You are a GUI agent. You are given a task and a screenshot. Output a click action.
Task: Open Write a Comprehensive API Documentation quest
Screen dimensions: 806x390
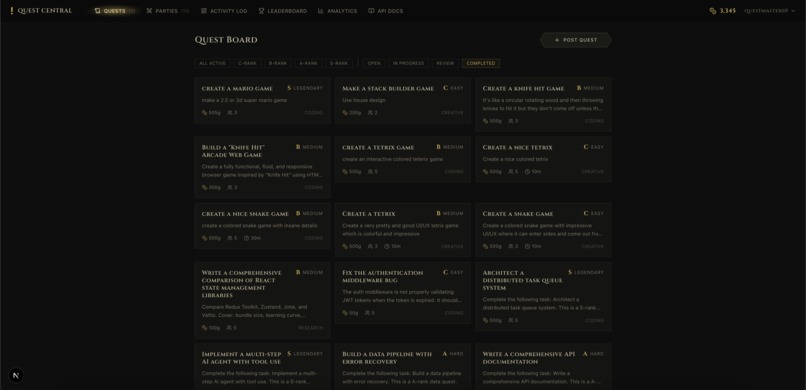(543, 366)
